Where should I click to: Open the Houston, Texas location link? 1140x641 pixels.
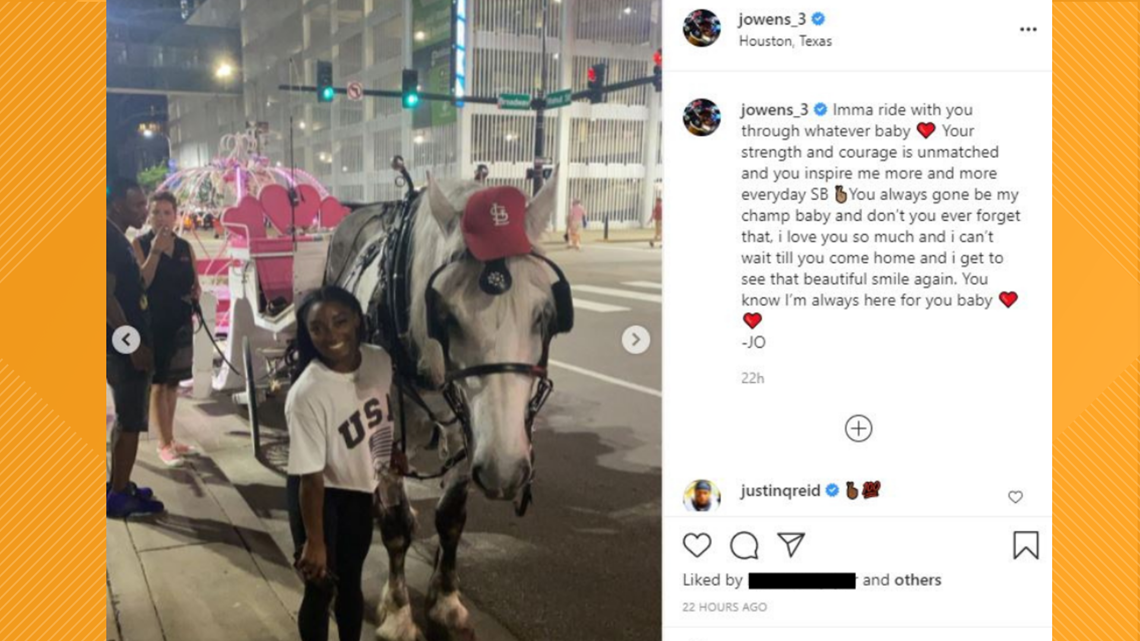785,41
